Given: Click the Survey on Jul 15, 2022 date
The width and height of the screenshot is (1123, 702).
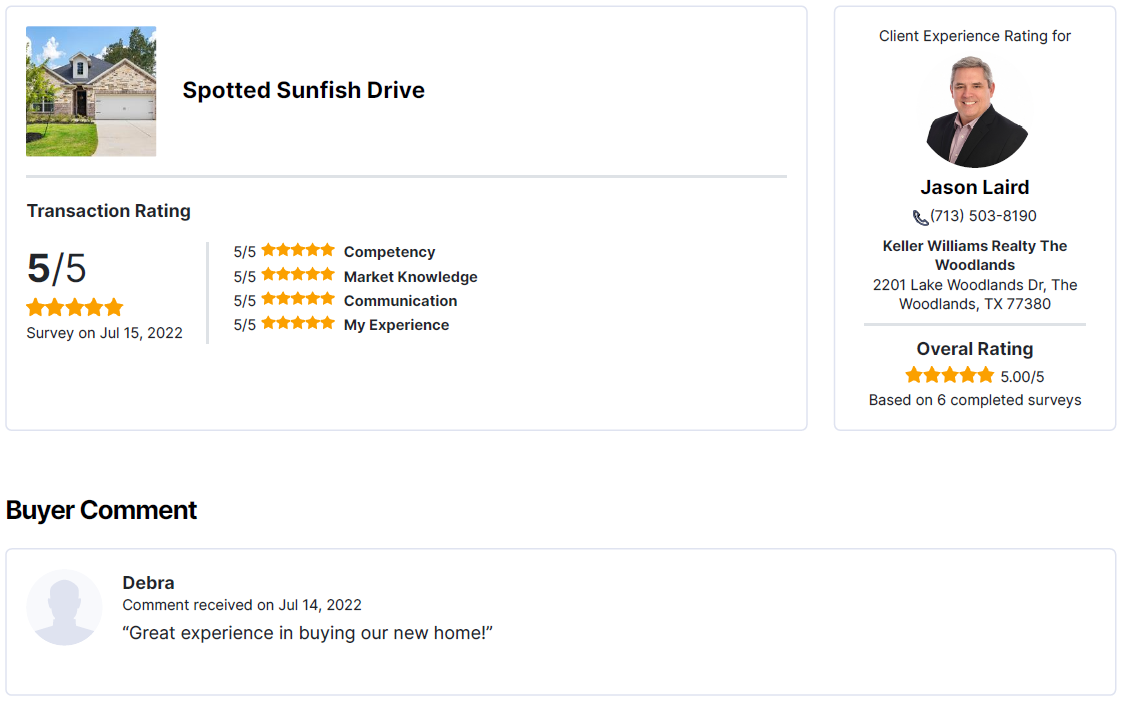Looking at the screenshot, I should point(105,333).
